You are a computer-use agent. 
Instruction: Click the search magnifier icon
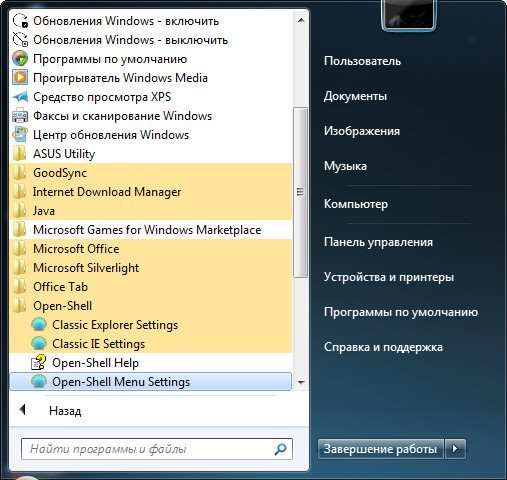pos(280,449)
